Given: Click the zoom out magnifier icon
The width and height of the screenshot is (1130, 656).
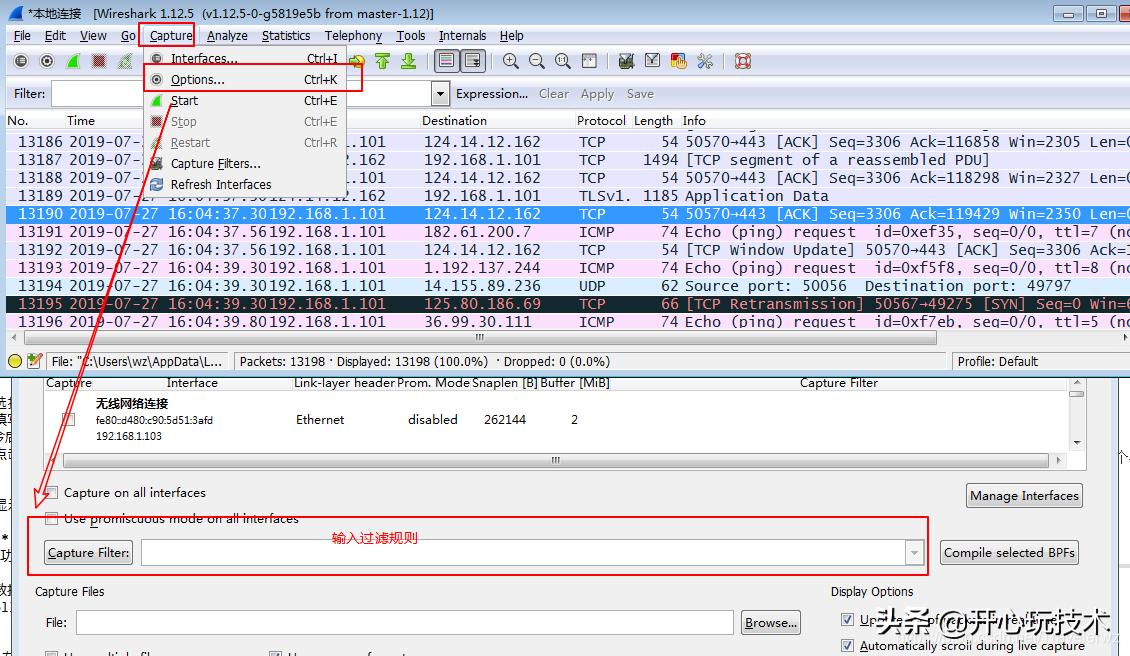Looking at the screenshot, I should (x=537, y=61).
